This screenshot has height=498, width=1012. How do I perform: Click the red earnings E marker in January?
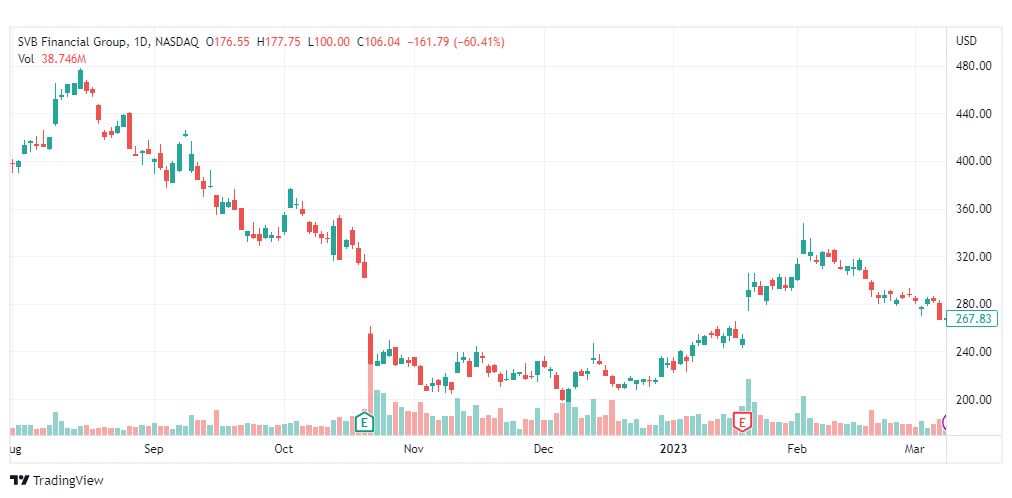pyautogui.click(x=742, y=423)
